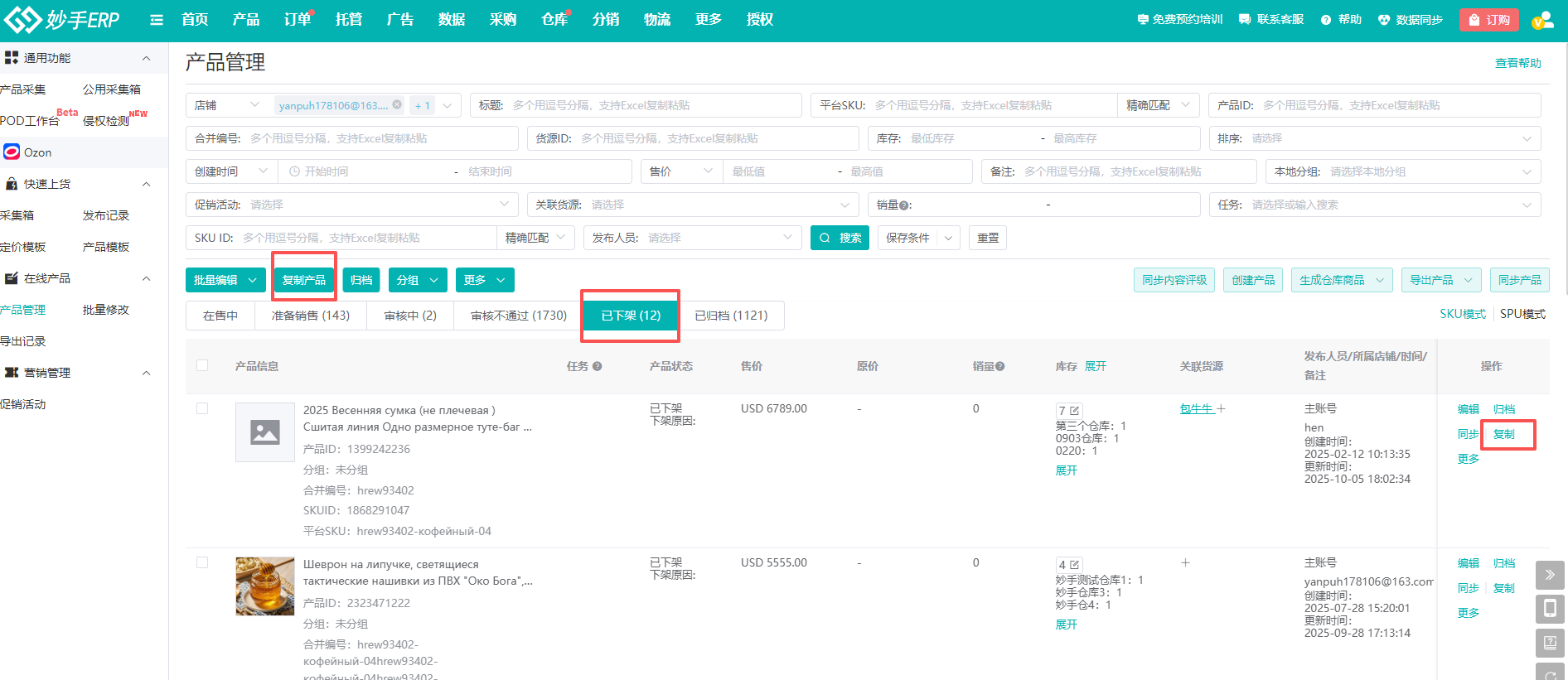Click the red 订购 button
This screenshot has height=680, width=1568.
[x=1488, y=20]
